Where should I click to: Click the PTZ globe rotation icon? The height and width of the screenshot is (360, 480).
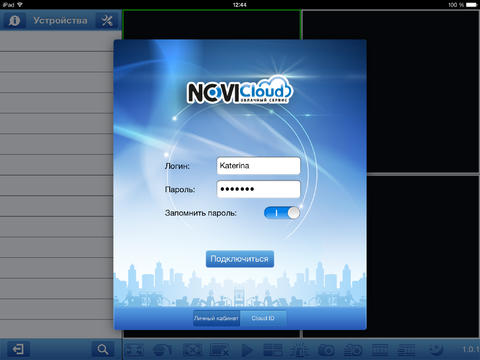[162, 350]
